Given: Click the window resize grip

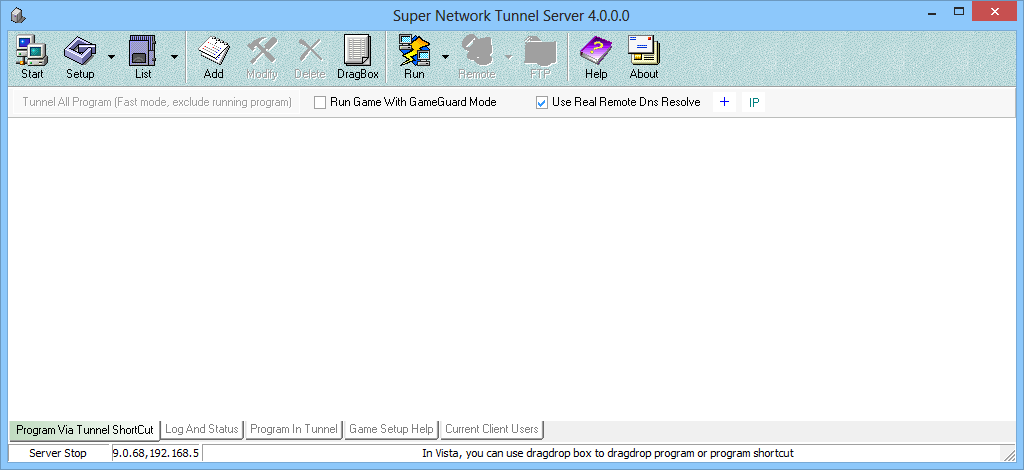Looking at the screenshot, I should pyautogui.click(x=1008, y=454).
